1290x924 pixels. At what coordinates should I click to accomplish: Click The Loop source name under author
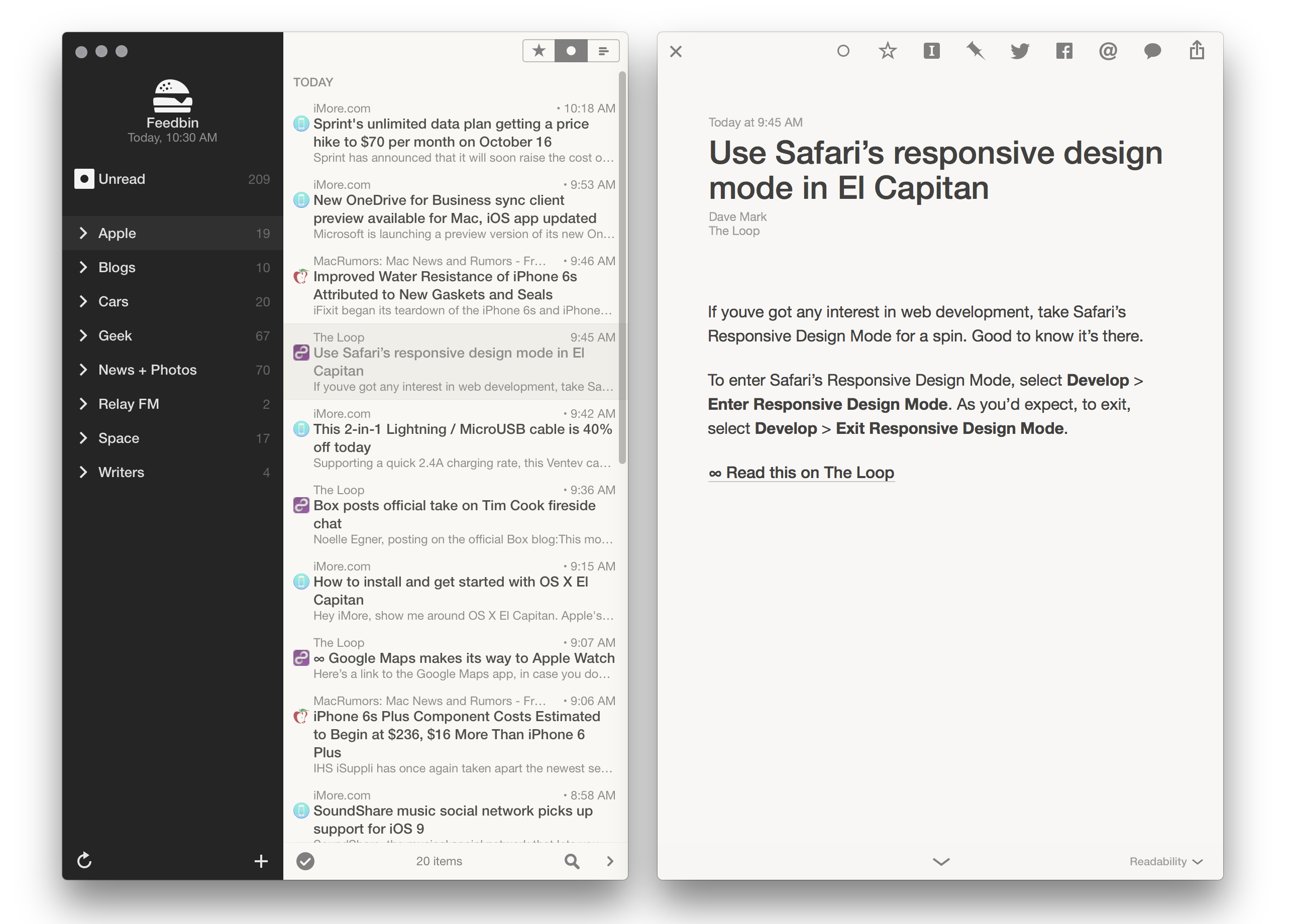[734, 231]
